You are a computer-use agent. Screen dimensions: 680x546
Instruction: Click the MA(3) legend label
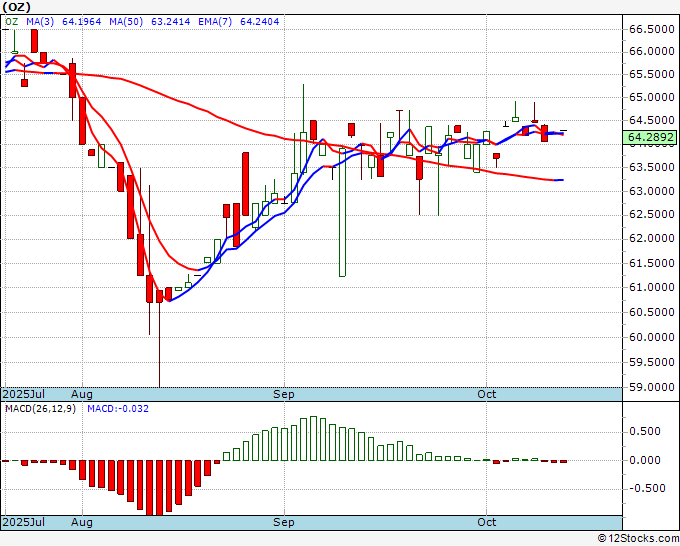[x=40, y=21]
